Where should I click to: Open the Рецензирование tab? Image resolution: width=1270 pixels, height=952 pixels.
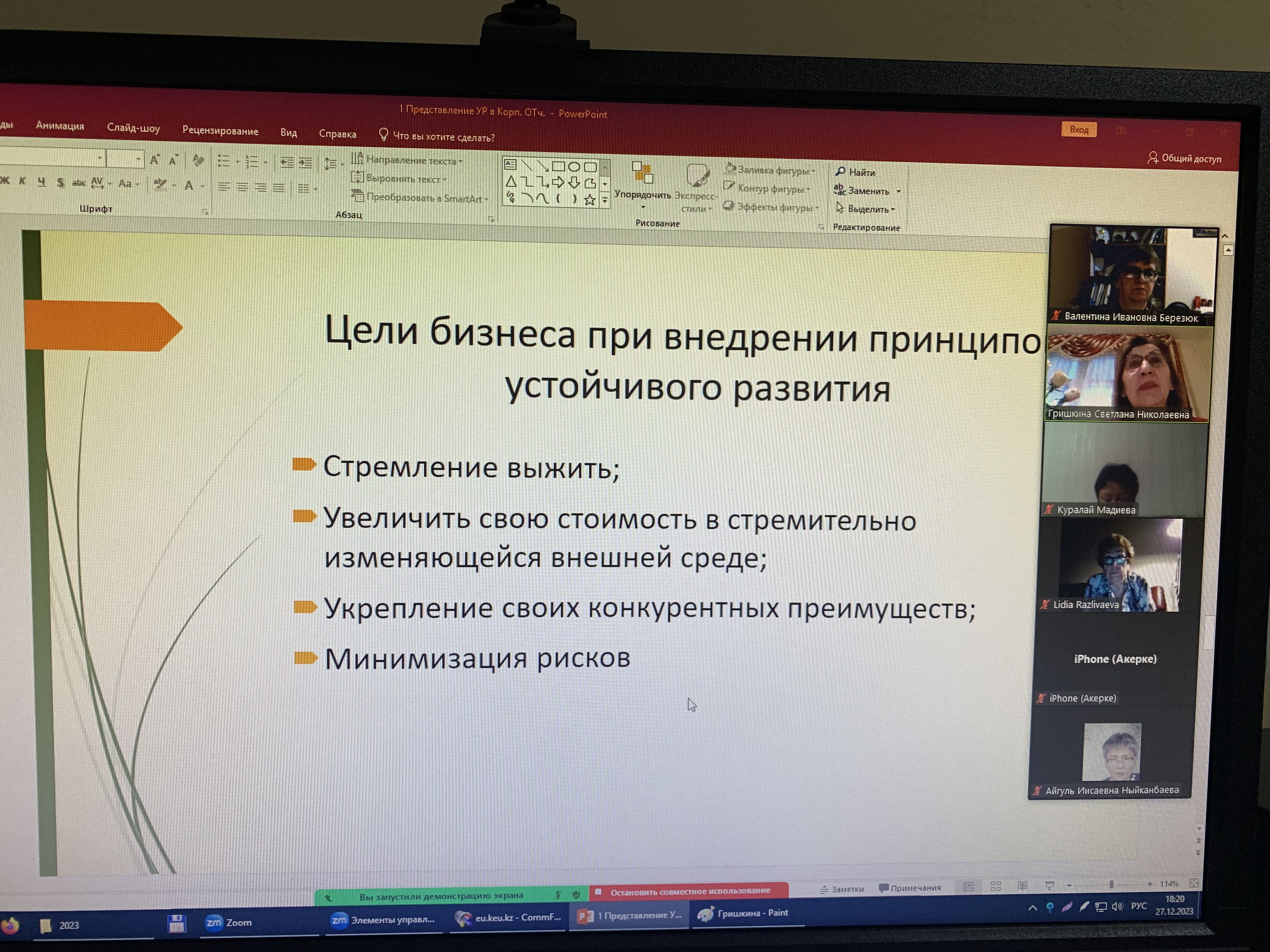(220, 131)
